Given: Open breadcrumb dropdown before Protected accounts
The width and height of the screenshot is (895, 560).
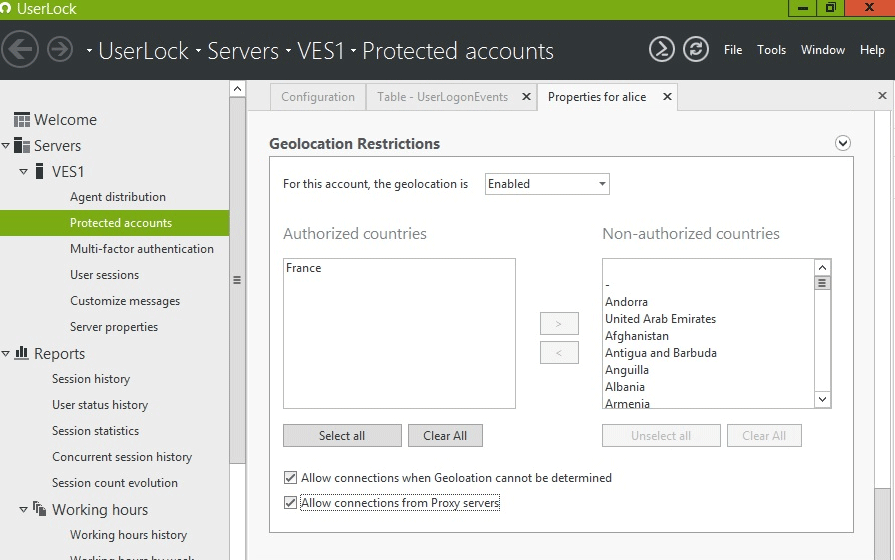Looking at the screenshot, I should 353,51.
